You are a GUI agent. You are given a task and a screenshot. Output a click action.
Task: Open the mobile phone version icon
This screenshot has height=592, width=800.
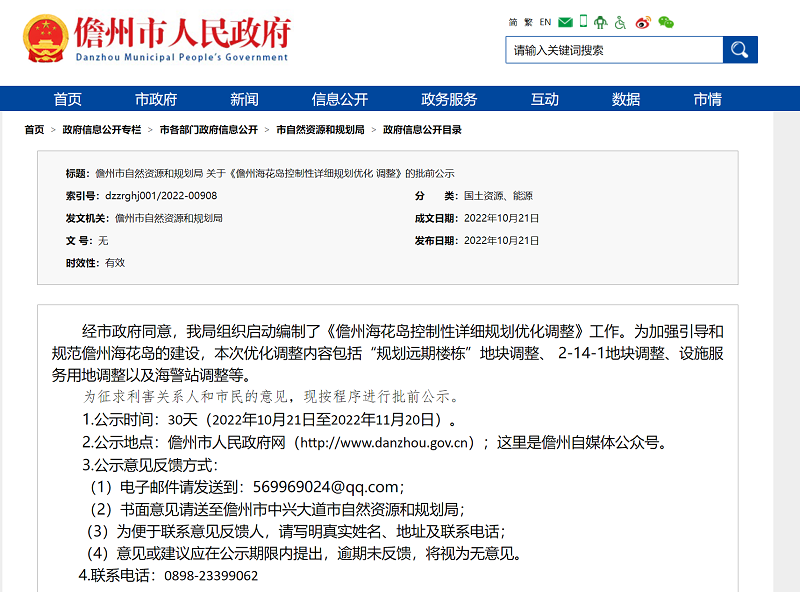583,22
